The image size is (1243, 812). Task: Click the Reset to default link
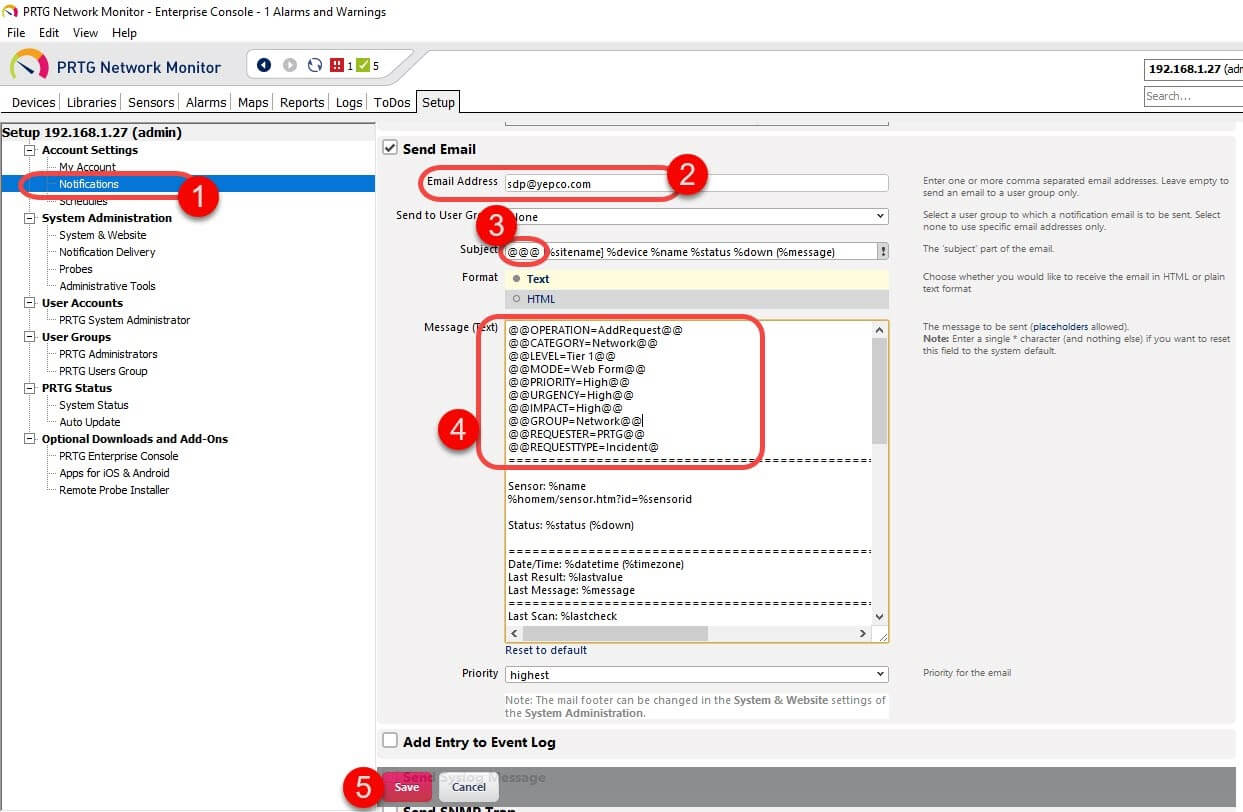pos(547,650)
